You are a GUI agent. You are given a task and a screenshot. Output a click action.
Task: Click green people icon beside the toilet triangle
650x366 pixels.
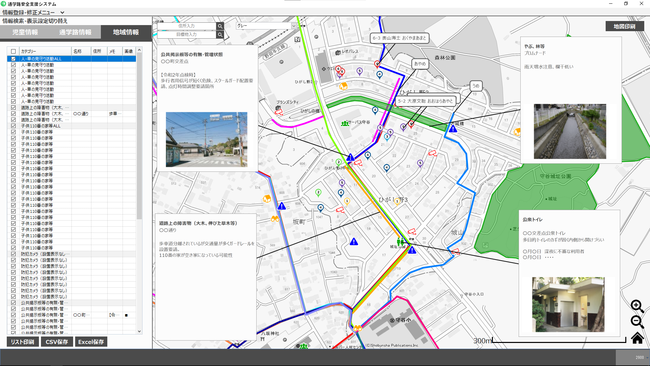click(x=400, y=241)
